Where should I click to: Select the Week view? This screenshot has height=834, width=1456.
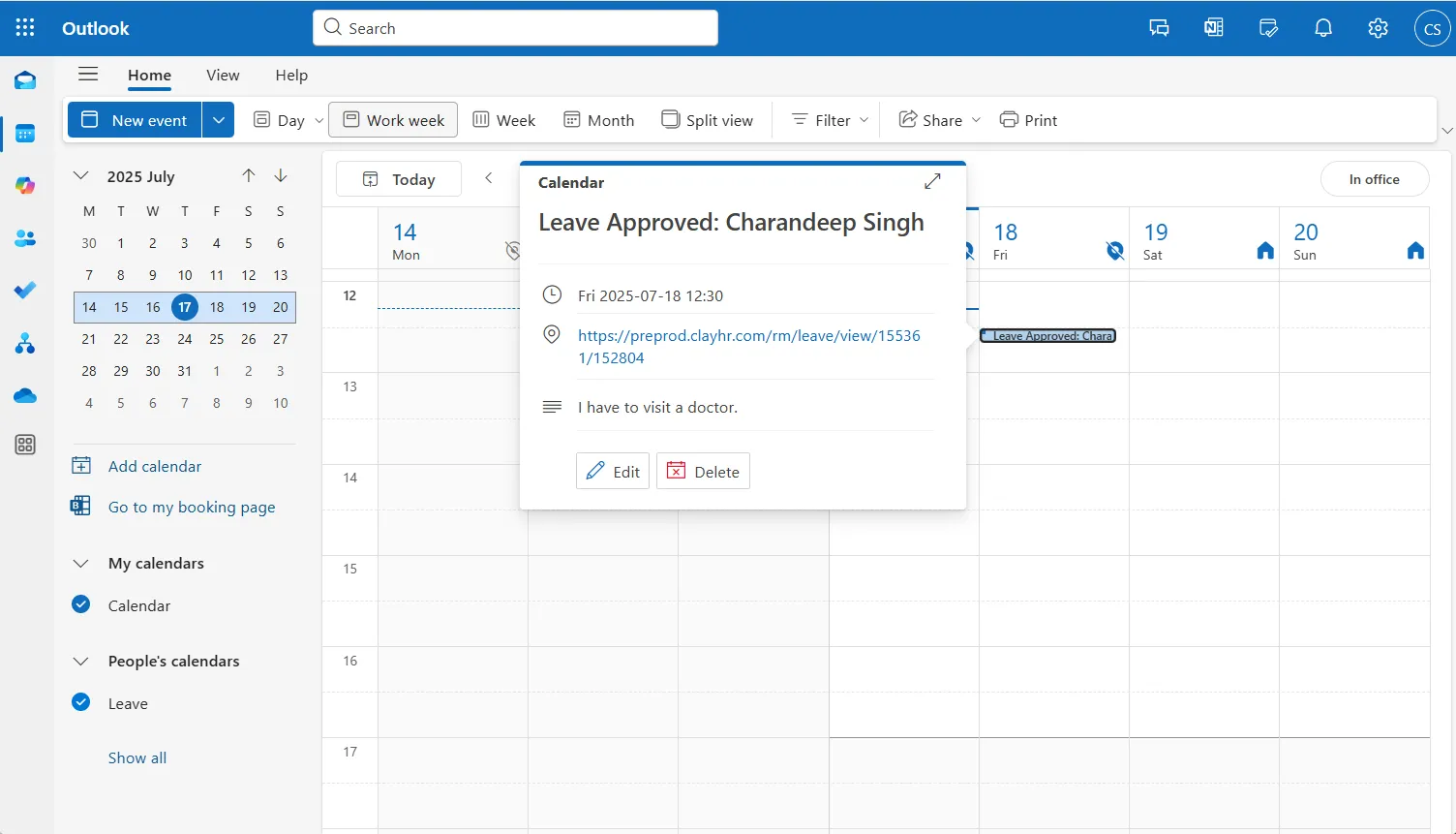click(504, 120)
